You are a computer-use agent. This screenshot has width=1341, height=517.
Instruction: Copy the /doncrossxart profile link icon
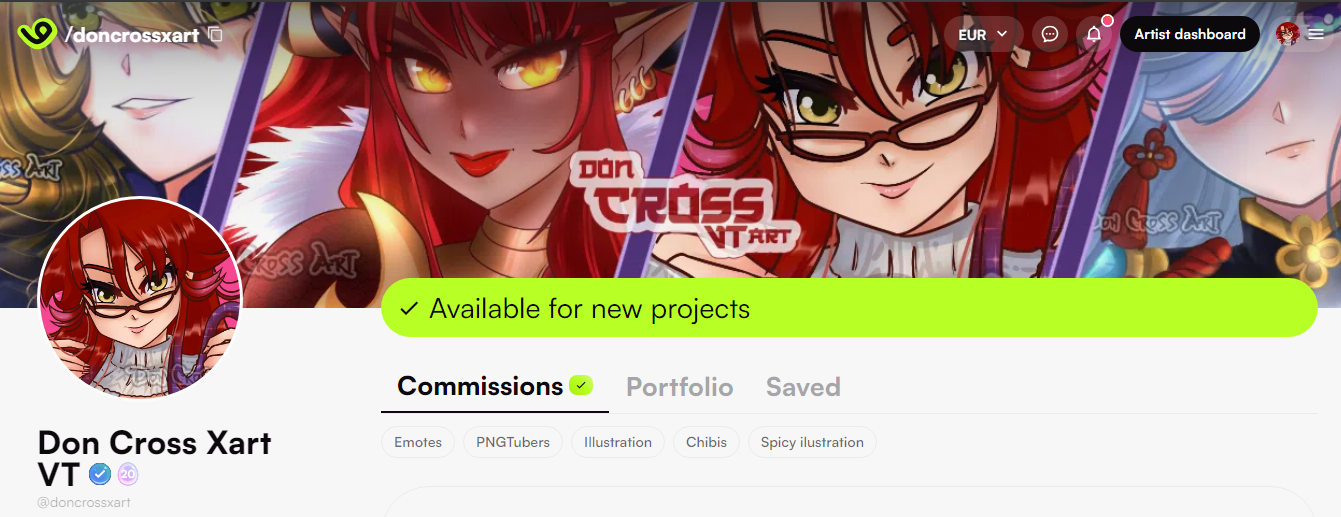click(214, 35)
